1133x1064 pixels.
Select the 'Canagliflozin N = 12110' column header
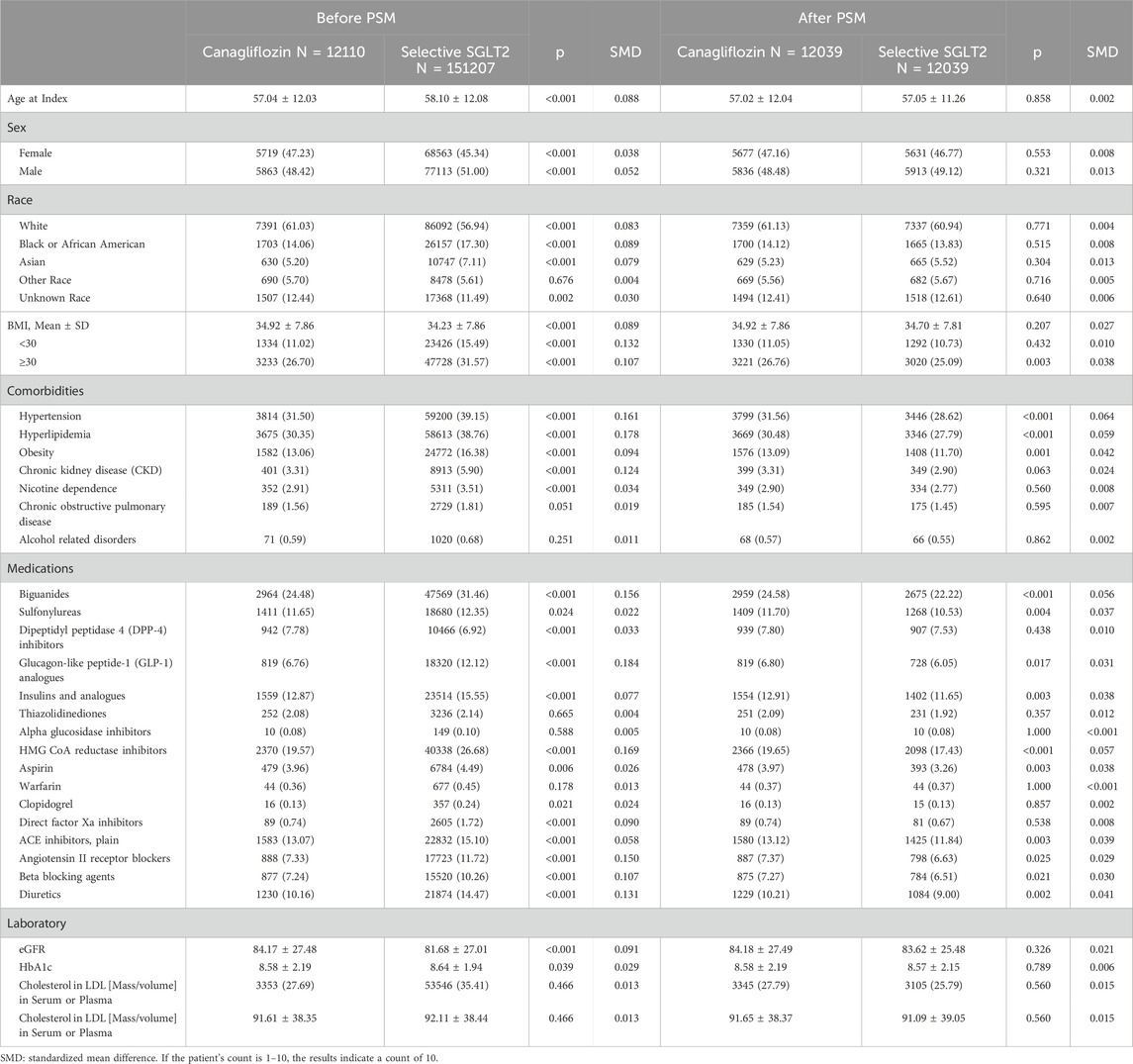273,51
